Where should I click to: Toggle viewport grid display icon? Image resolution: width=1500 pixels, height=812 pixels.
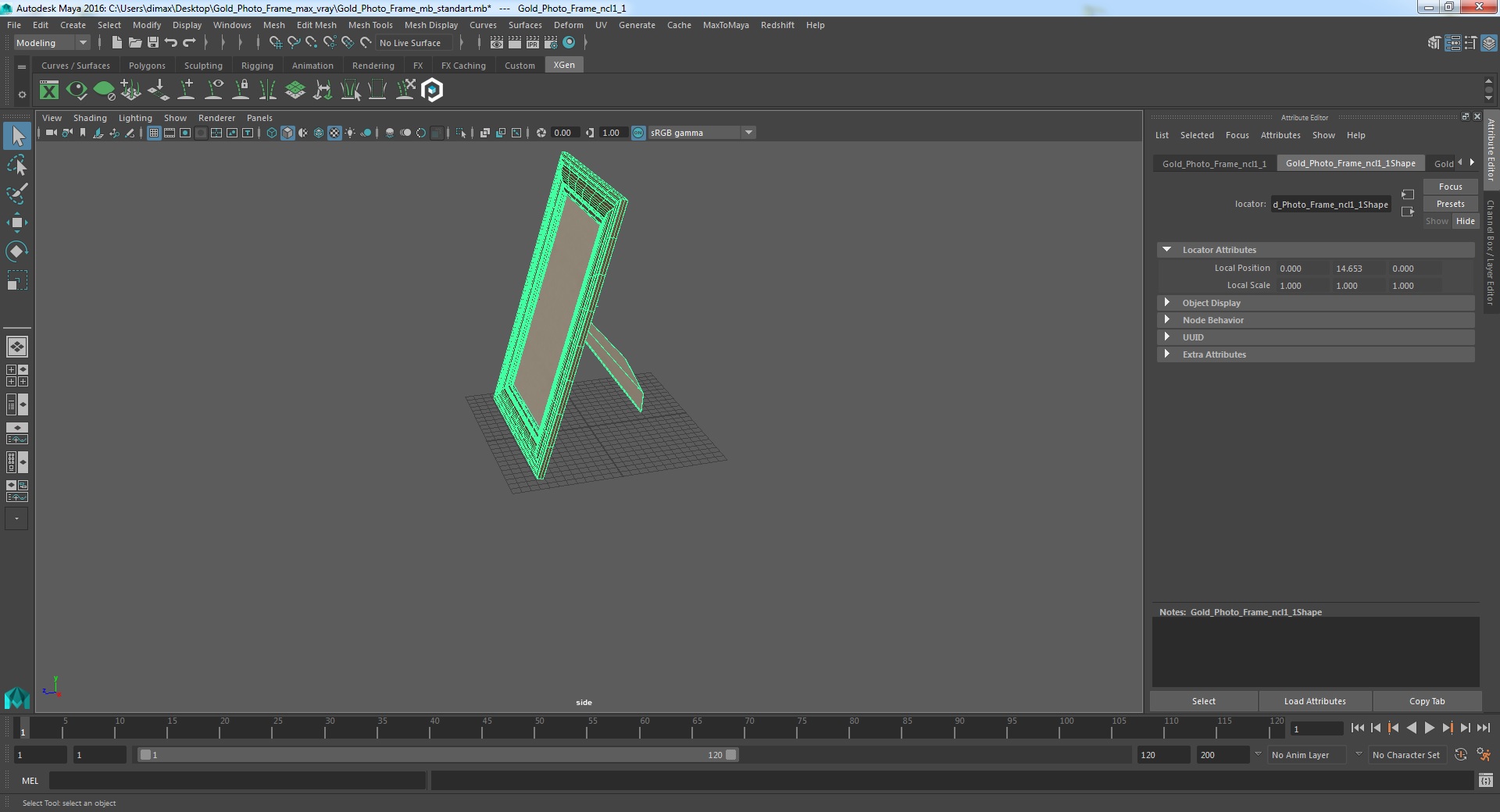pos(154,133)
